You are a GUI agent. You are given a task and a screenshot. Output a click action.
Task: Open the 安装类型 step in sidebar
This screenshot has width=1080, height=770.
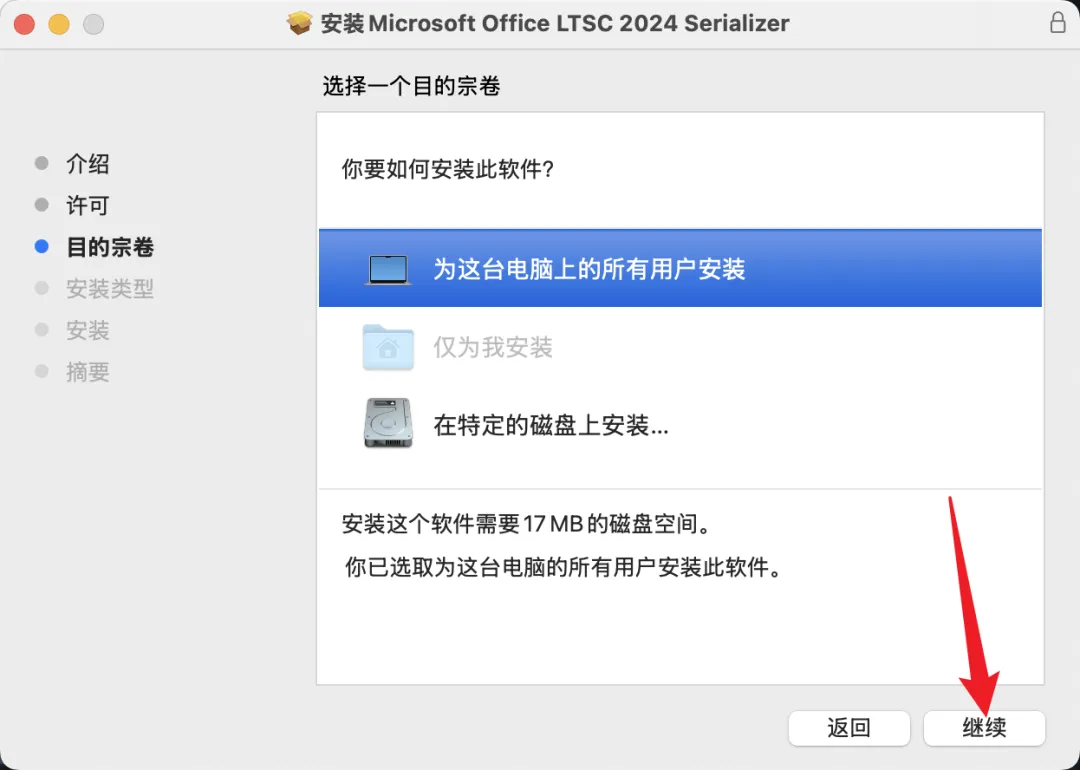tap(110, 289)
